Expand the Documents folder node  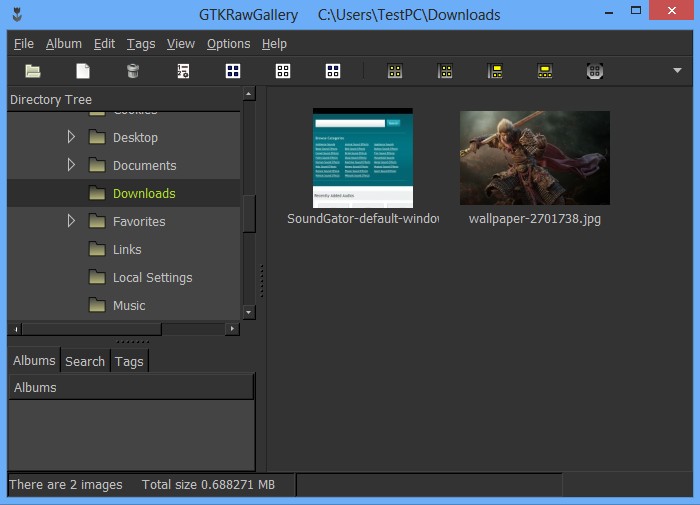point(71,165)
